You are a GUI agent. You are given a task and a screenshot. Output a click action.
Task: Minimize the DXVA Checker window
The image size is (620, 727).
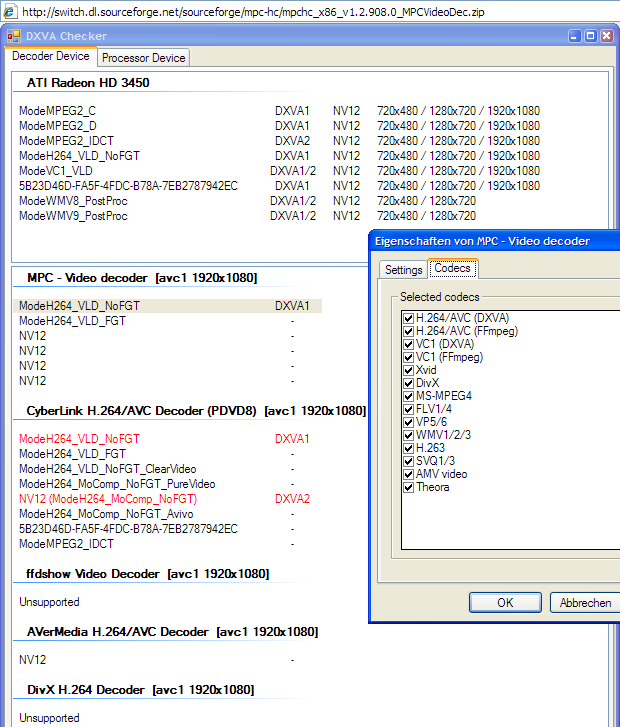tap(575, 36)
